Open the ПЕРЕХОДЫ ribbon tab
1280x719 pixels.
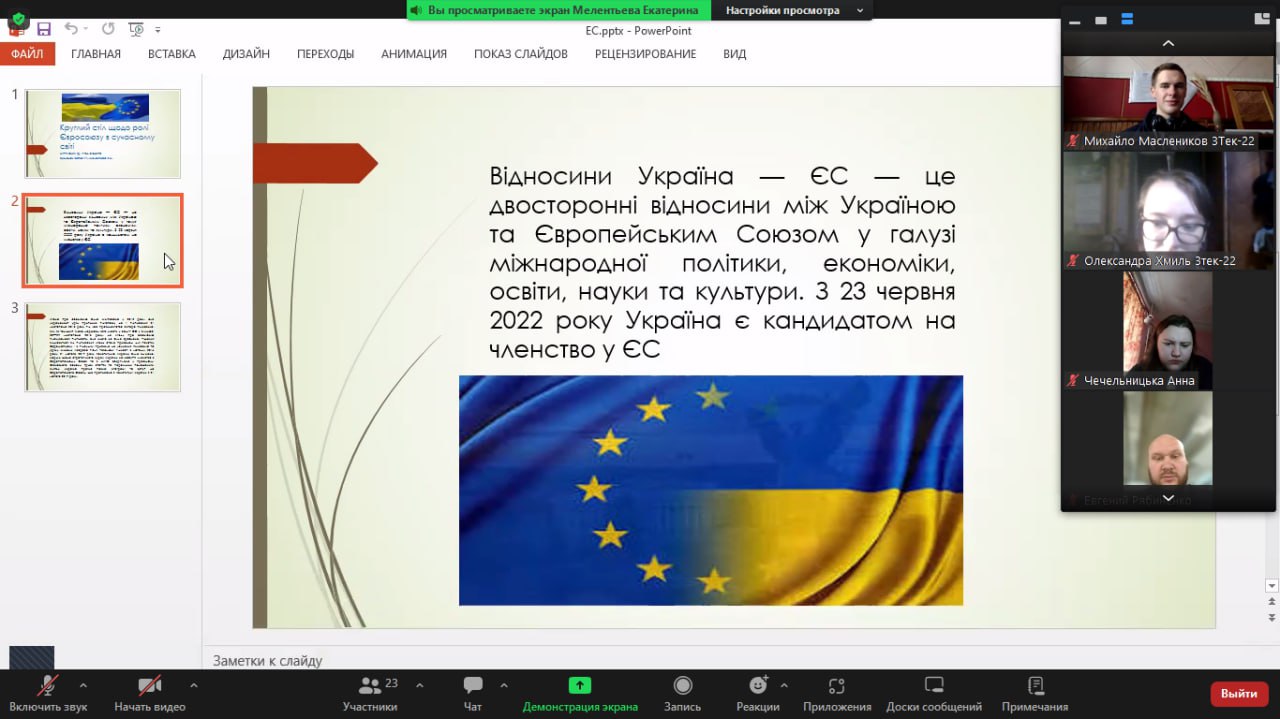click(325, 54)
